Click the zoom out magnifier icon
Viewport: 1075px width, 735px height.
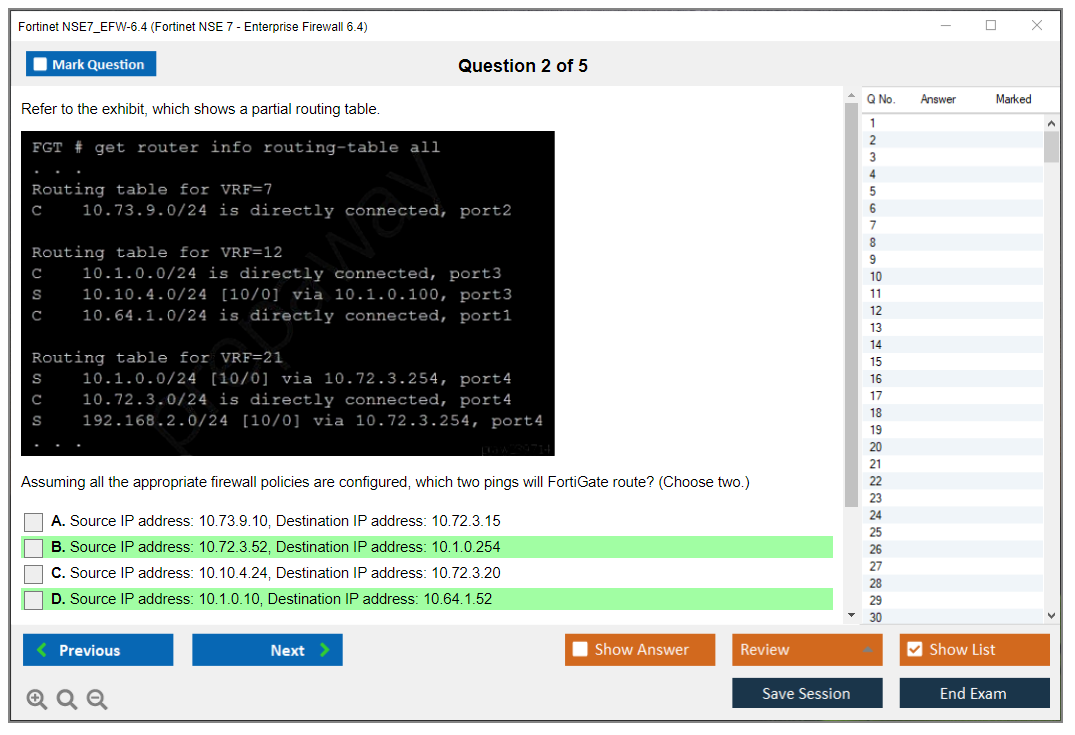click(97, 699)
